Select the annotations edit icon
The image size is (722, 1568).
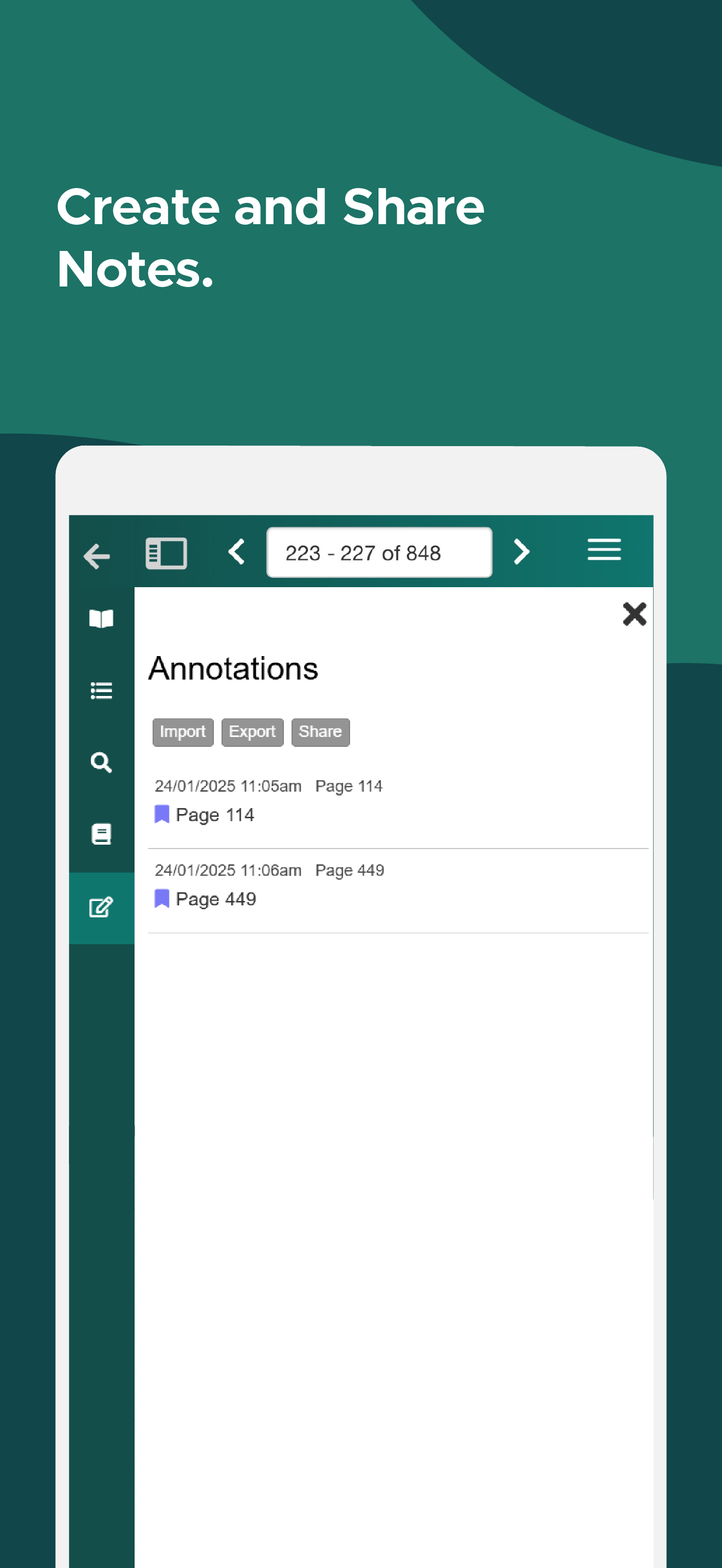(x=101, y=907)
